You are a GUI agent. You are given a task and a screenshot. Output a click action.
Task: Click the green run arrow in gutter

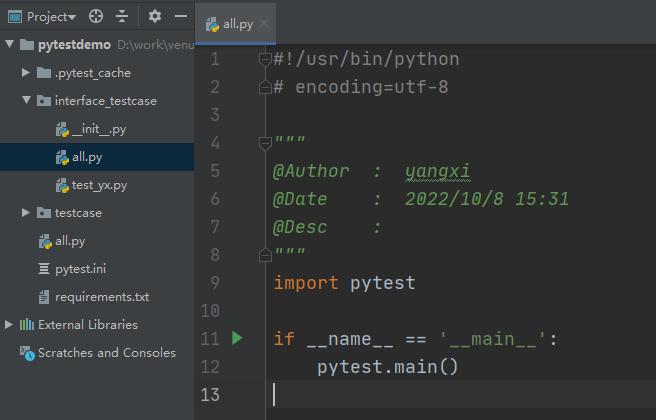[237, 339]
